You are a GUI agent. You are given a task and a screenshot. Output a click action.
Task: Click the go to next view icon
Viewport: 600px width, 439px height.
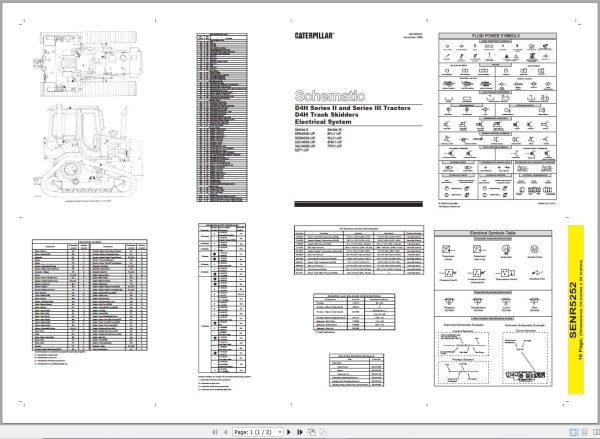[323, 432]
